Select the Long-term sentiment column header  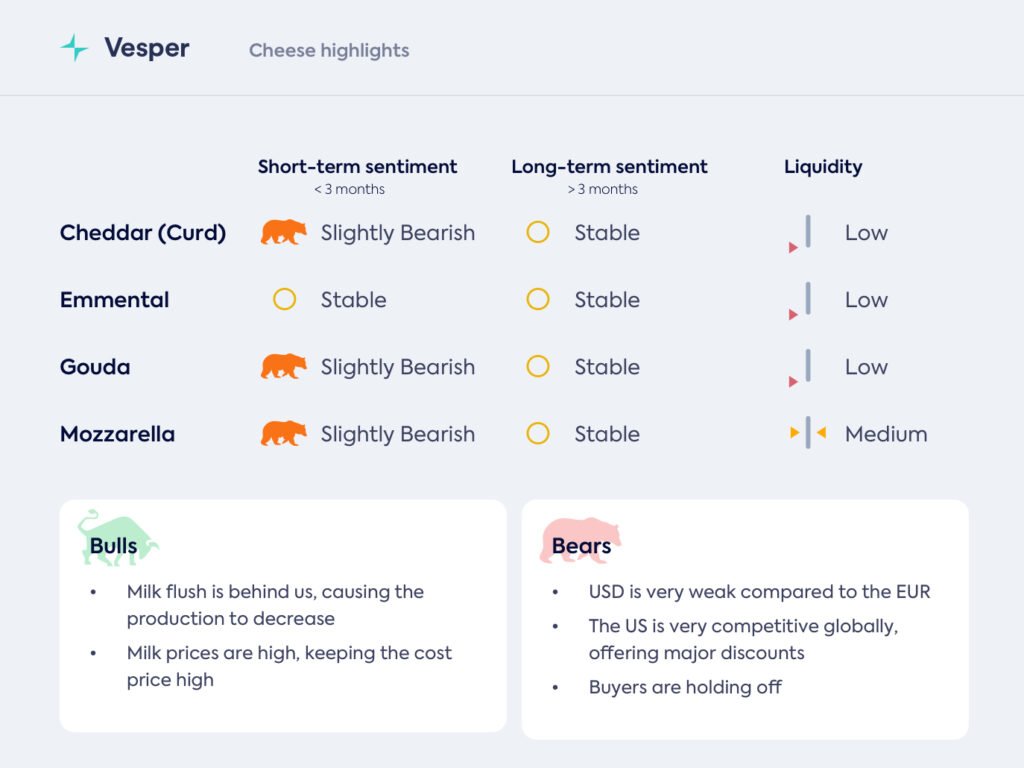[609, 167]
